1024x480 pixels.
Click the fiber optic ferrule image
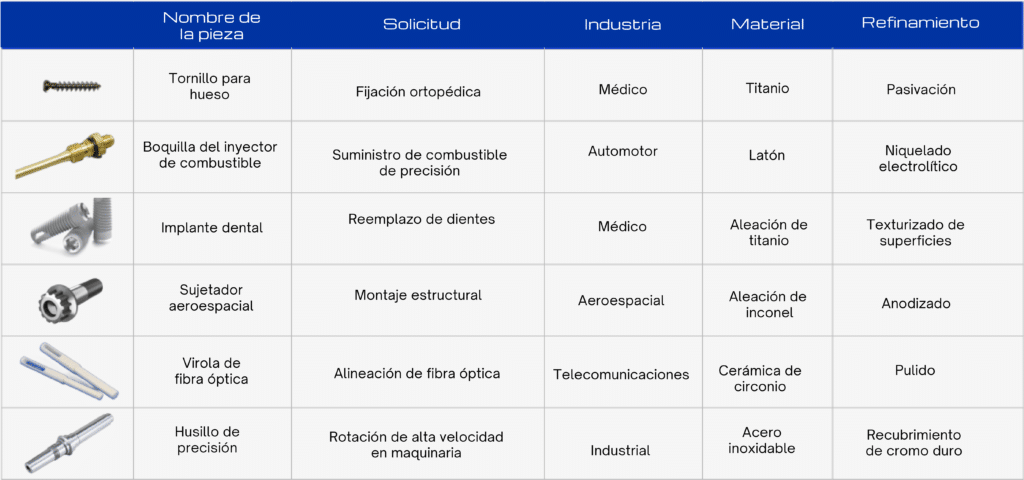tap(68, 368)
